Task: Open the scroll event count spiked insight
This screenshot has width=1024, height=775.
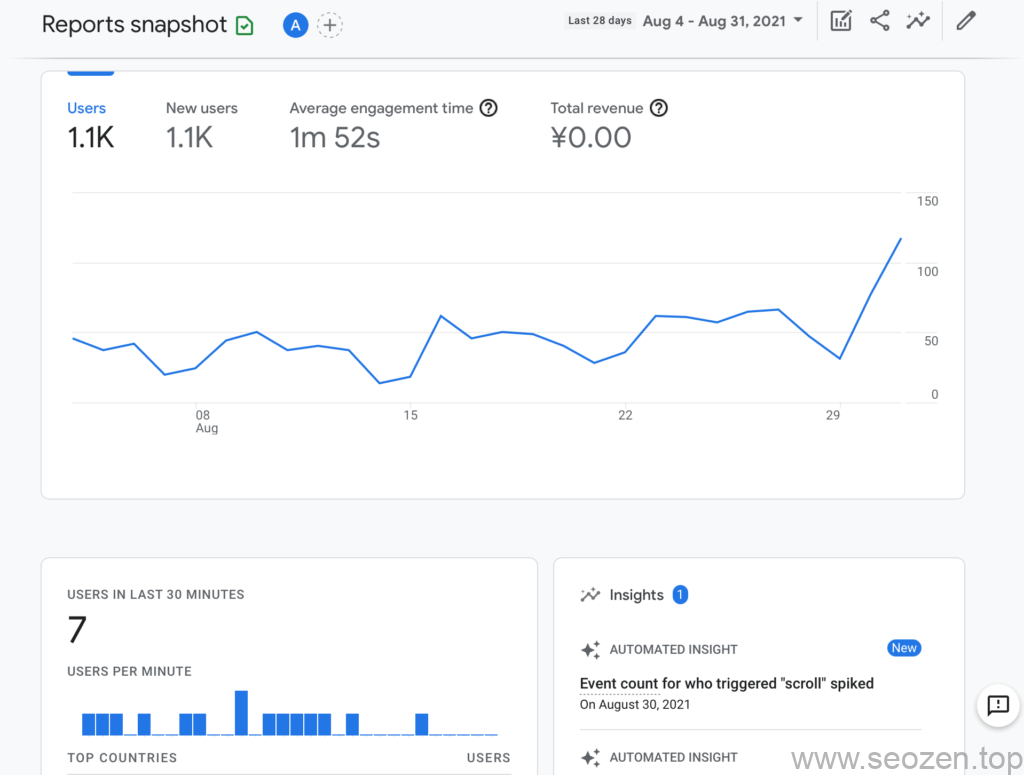Action: (726, 684)
